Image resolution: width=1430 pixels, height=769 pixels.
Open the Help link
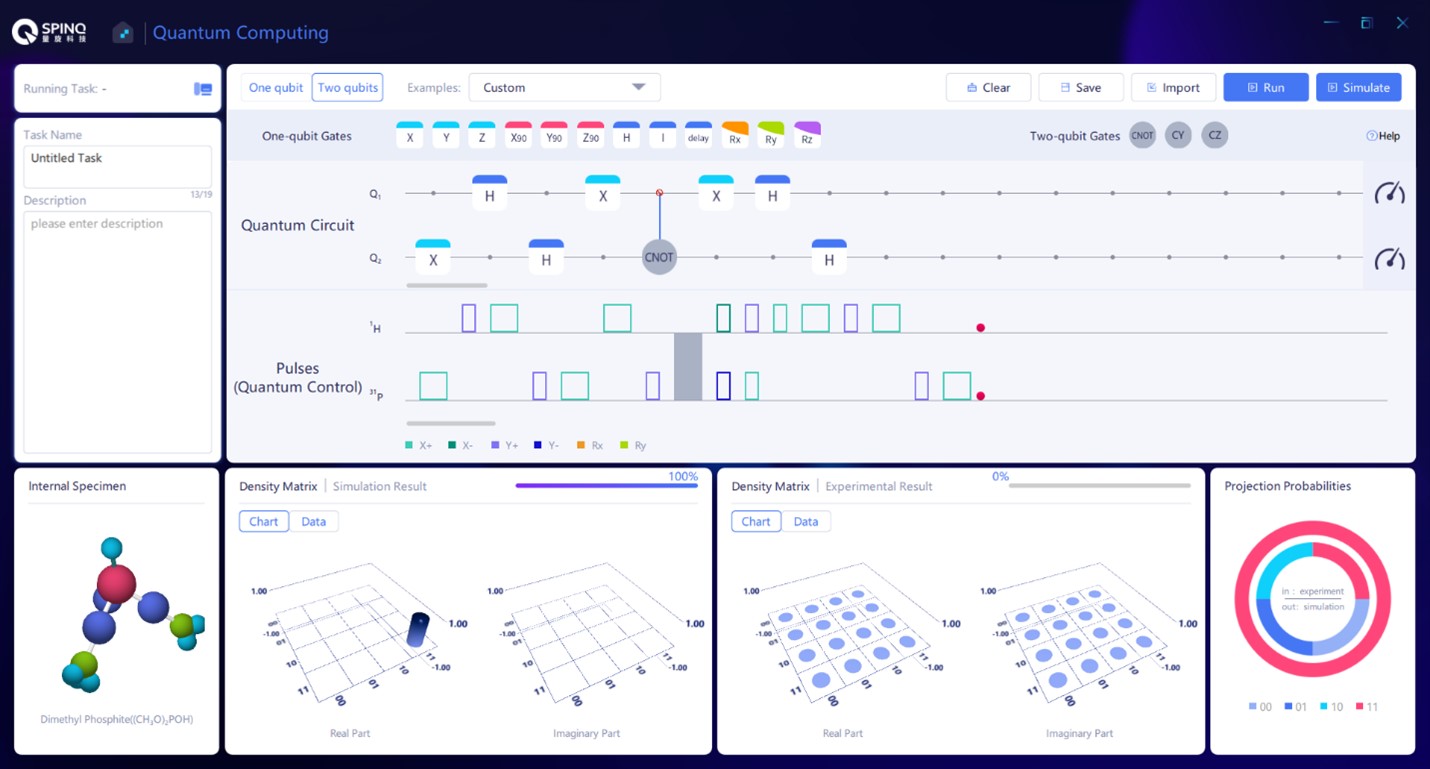coord(1383,136)
